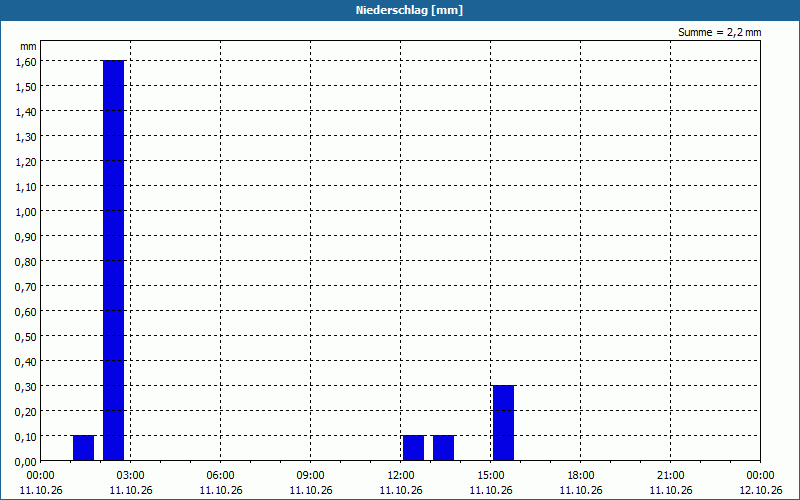Select the 0,10 mm bar near 13:00
This screenshot has width=800, height=500.
coord(443,448)
